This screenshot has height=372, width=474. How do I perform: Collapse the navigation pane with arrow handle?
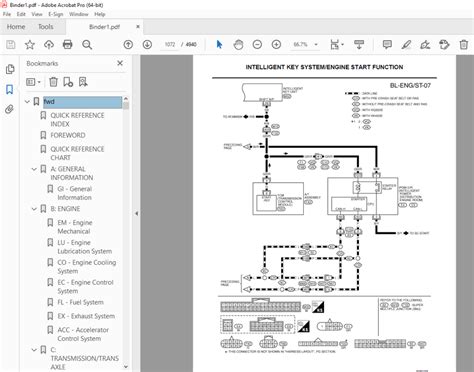(136, 213)
